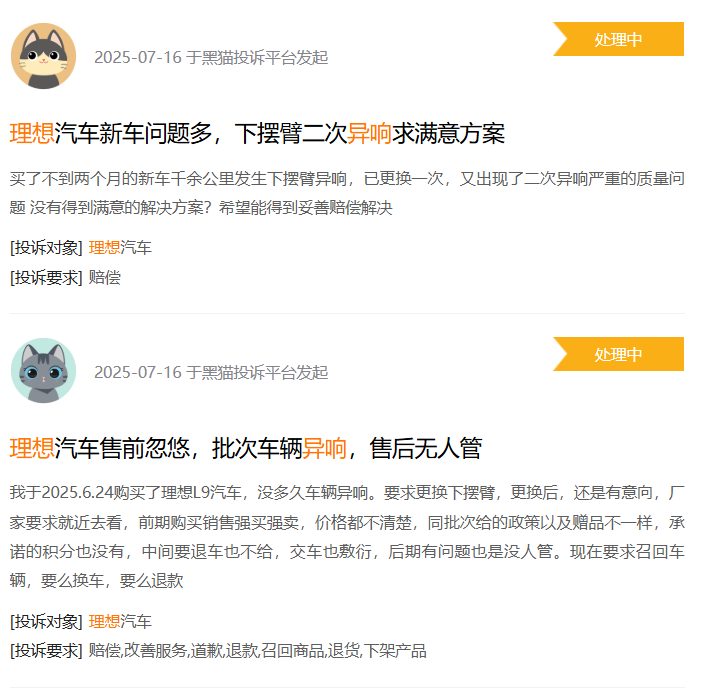Click the orange-background cat avatar
This screenshot has height=693, width=705.
(x=44, y=56)
